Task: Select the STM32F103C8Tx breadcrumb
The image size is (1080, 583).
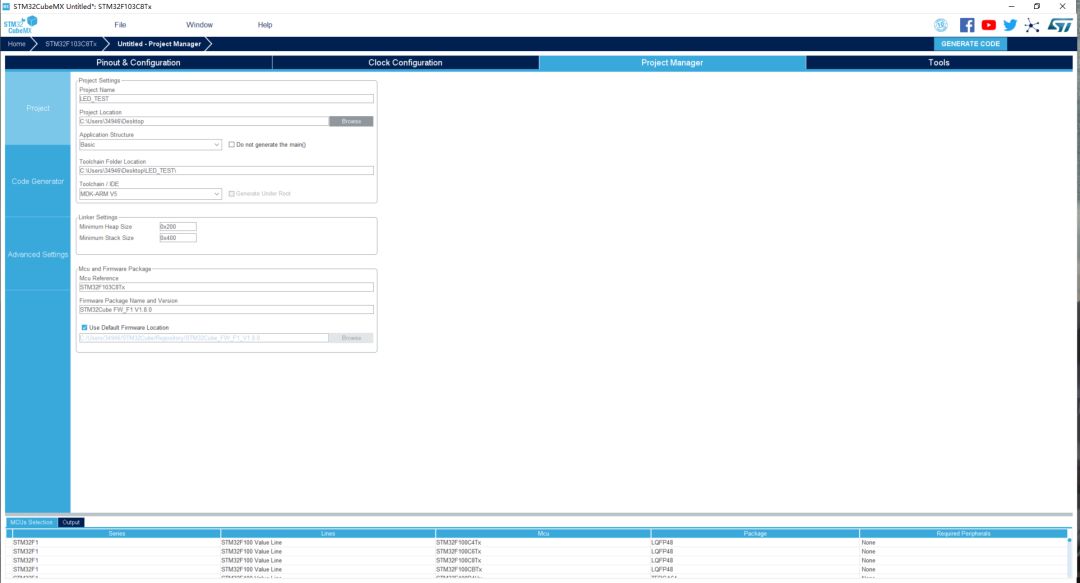Action: point(70,43)
